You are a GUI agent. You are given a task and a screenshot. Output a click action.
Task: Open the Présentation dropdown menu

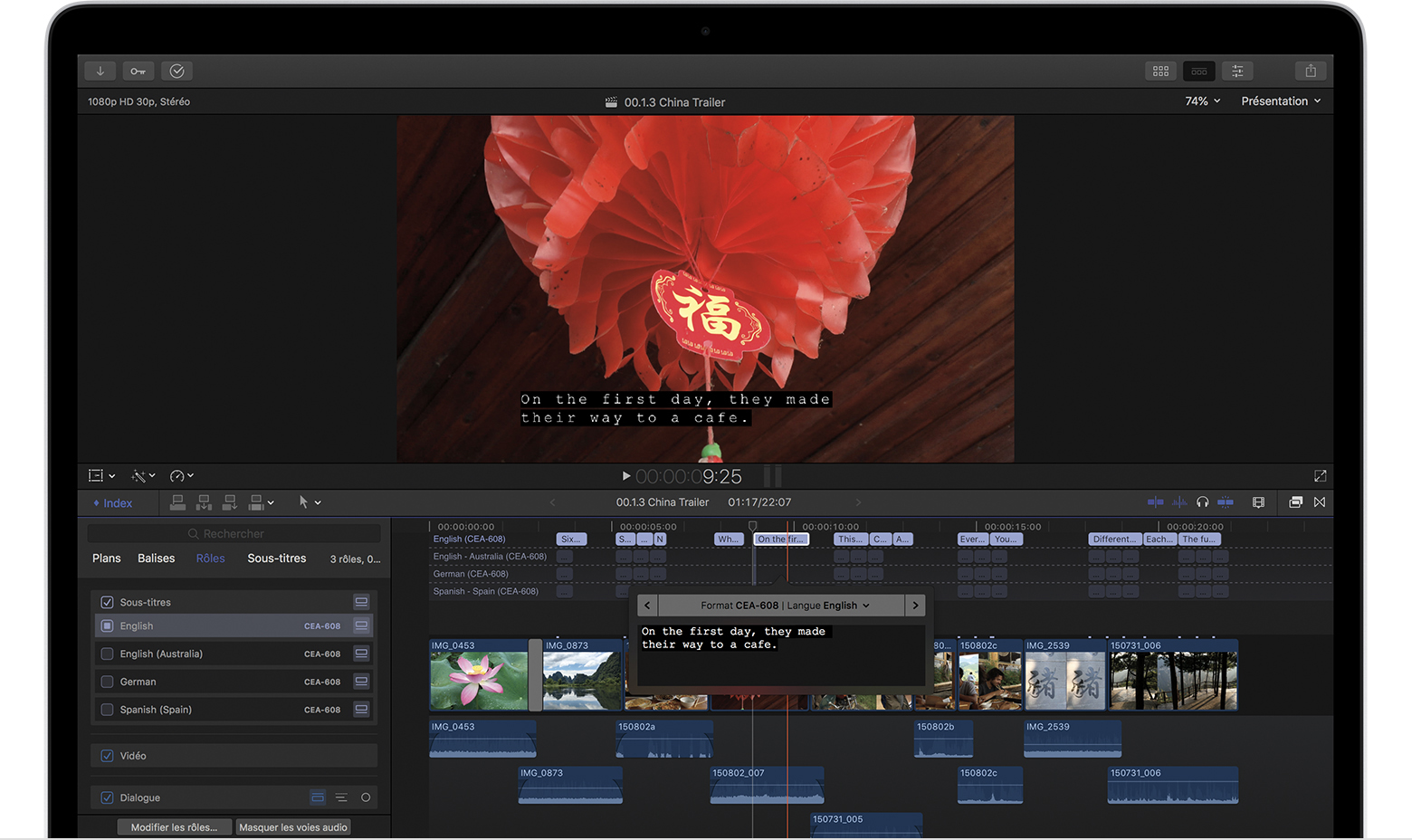click(x=1281, y=101)
